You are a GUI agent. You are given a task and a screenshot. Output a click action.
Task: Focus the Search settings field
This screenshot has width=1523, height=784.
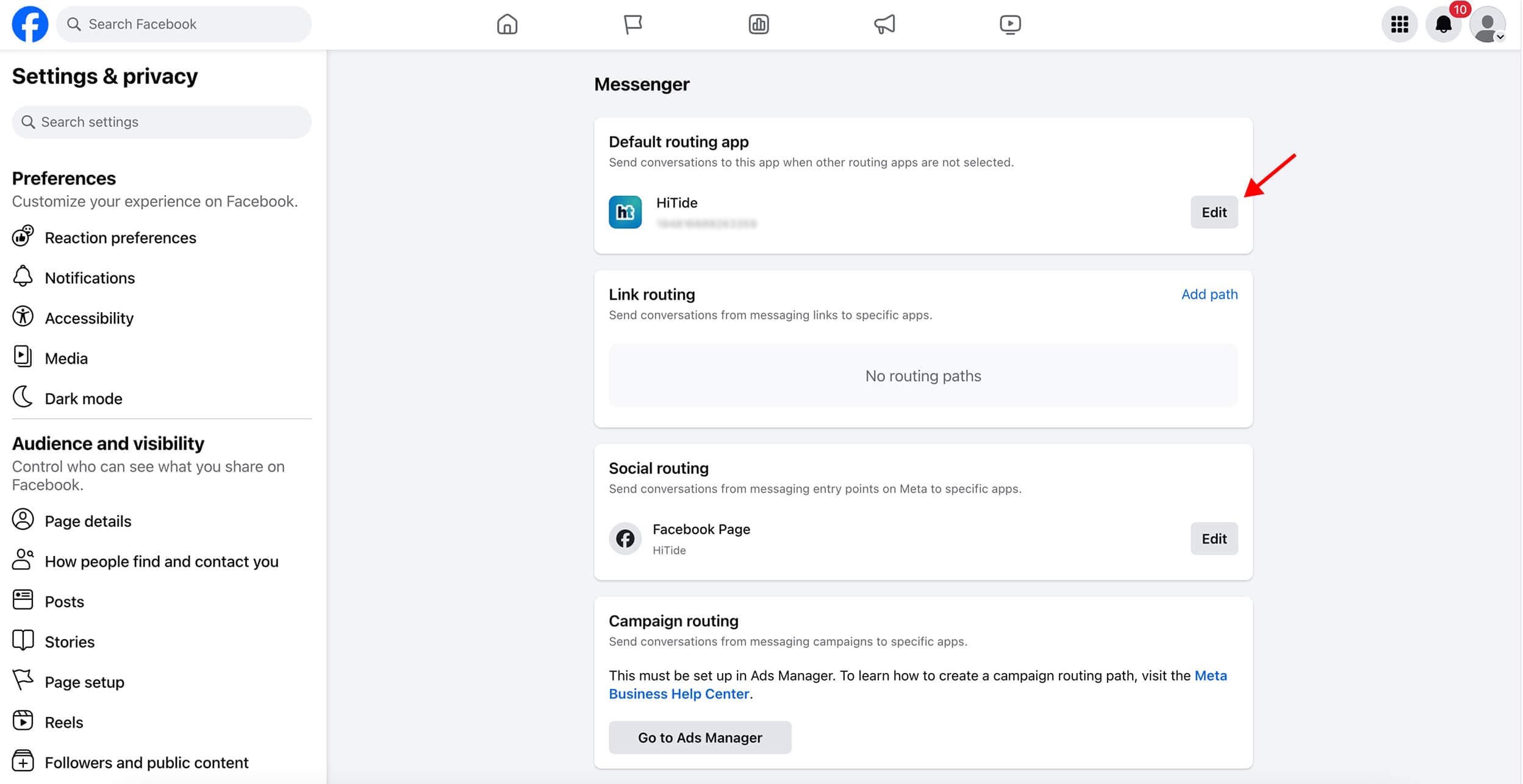point(162,122)
